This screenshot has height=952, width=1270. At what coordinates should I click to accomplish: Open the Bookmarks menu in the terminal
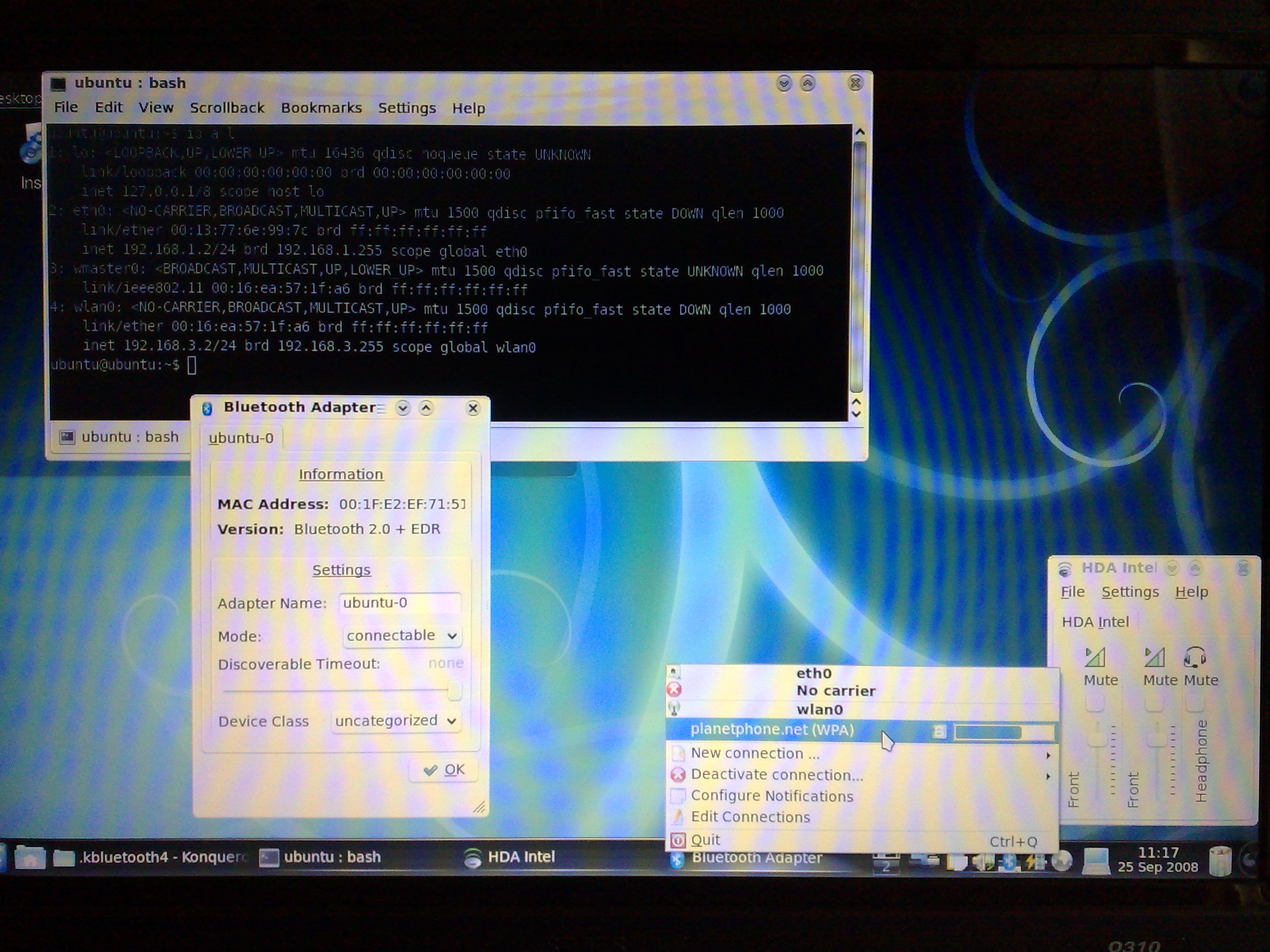tap(321, 108)
